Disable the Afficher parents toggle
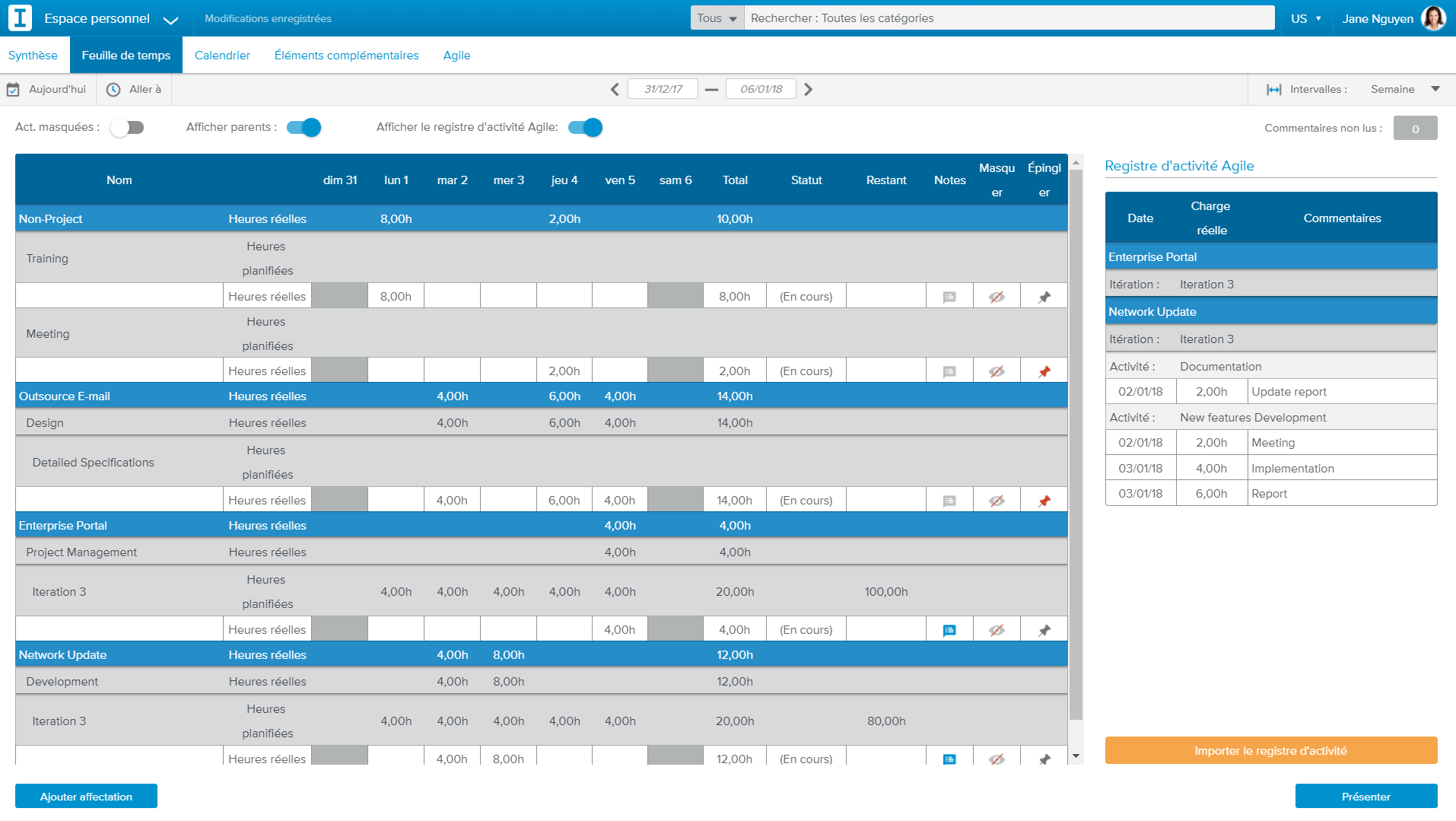Viewport: 1456px width, 821px height. pos(304,128)
